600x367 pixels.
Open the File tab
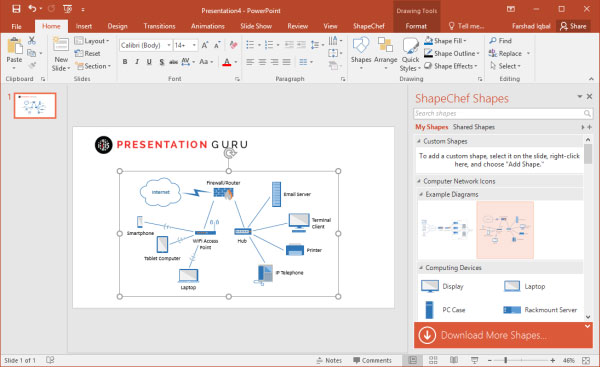click(x=16, y=26)
